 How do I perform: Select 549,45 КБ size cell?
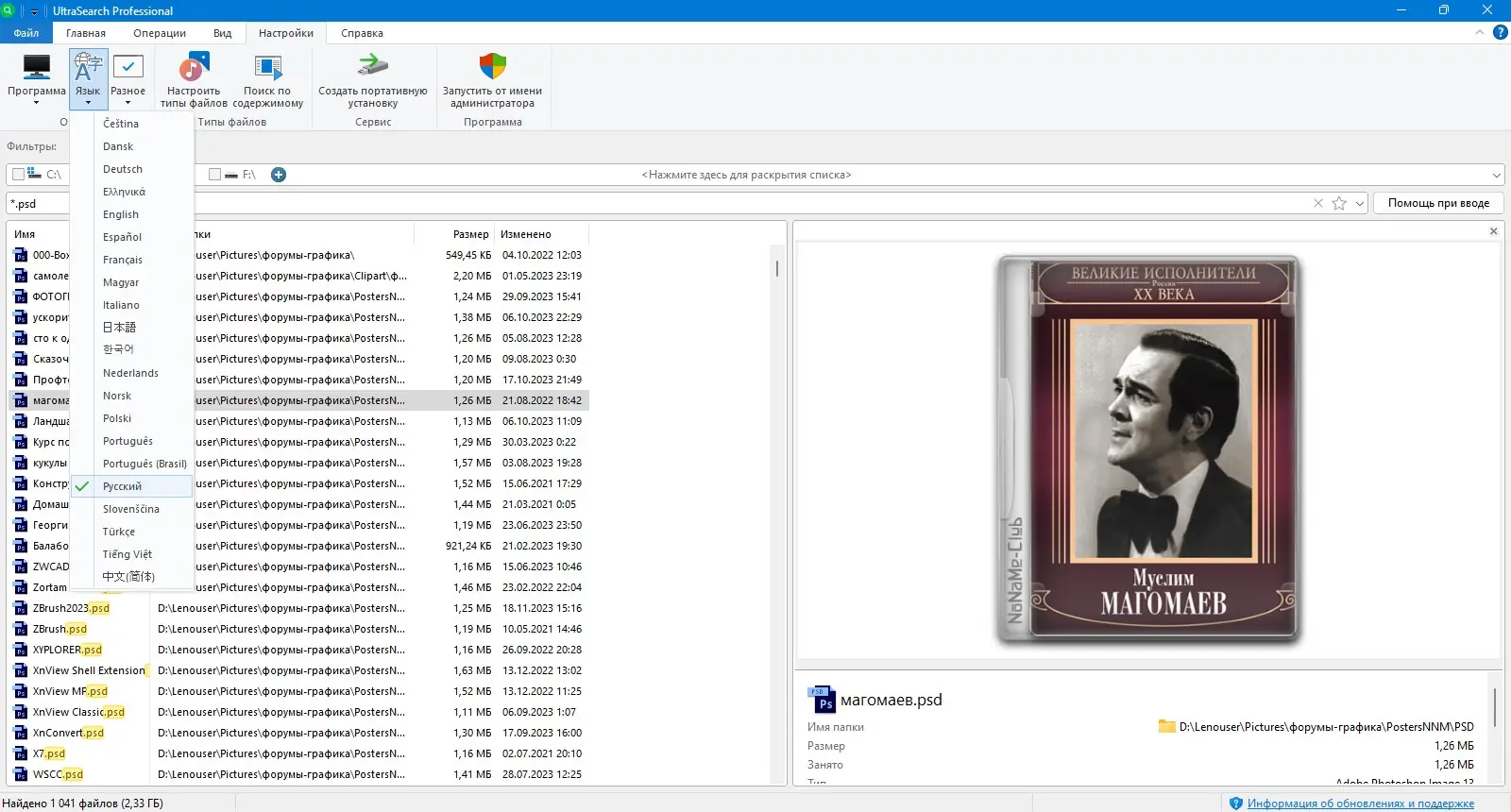click(468, 255)
